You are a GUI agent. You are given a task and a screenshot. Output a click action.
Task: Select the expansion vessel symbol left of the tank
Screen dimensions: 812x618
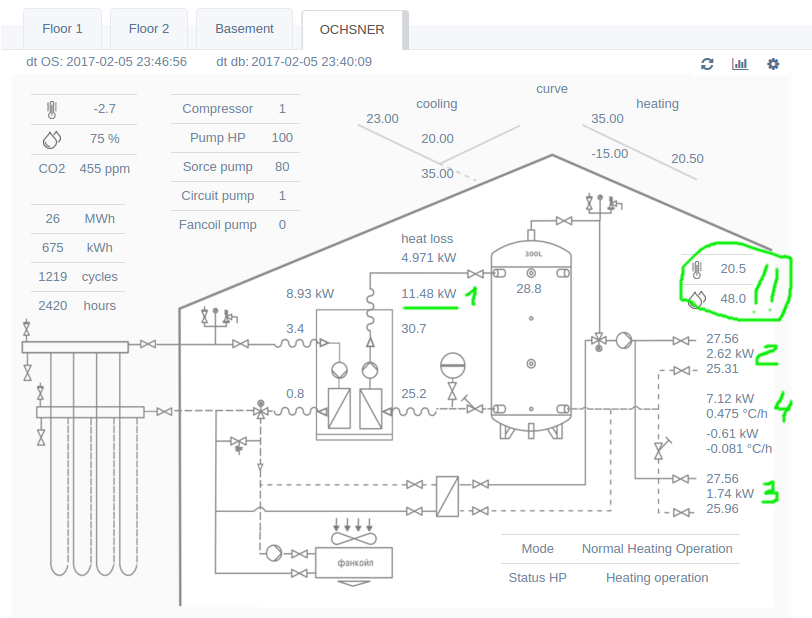[x=453, y=365]
